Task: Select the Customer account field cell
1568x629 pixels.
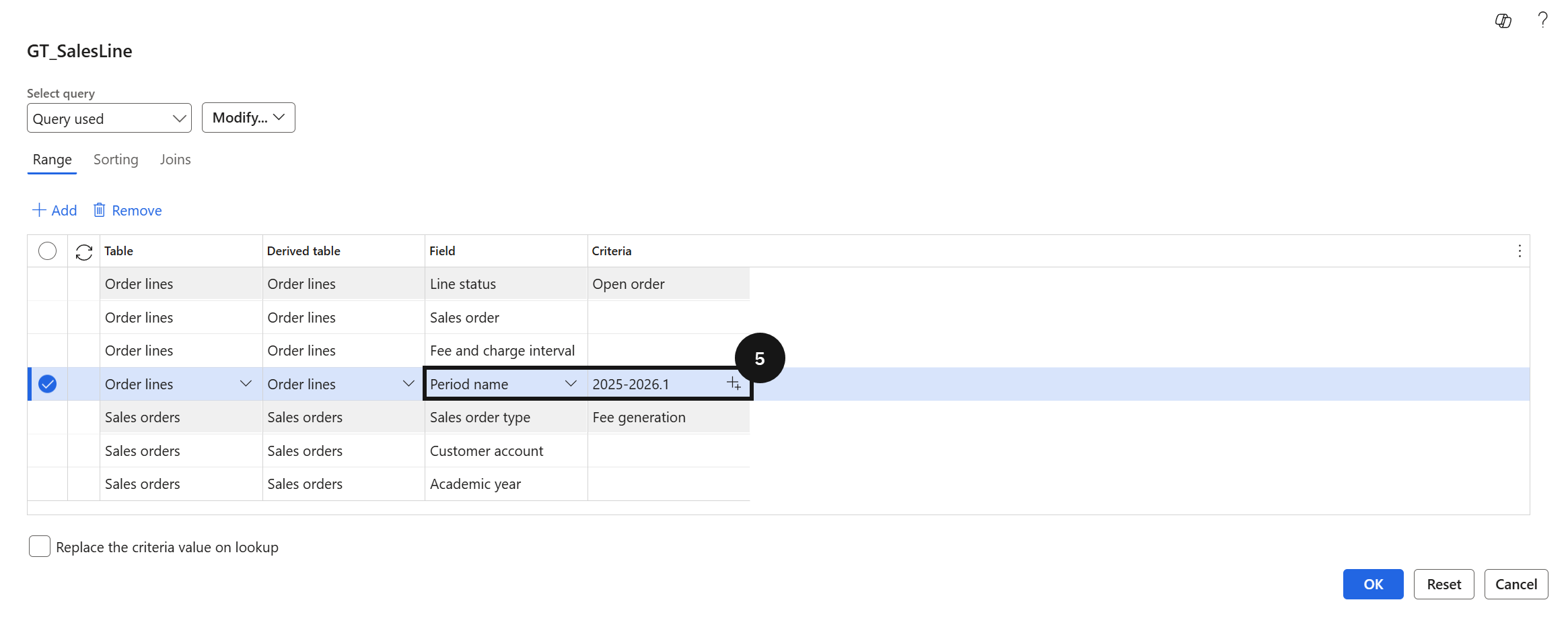Action: tap(506, 451)
